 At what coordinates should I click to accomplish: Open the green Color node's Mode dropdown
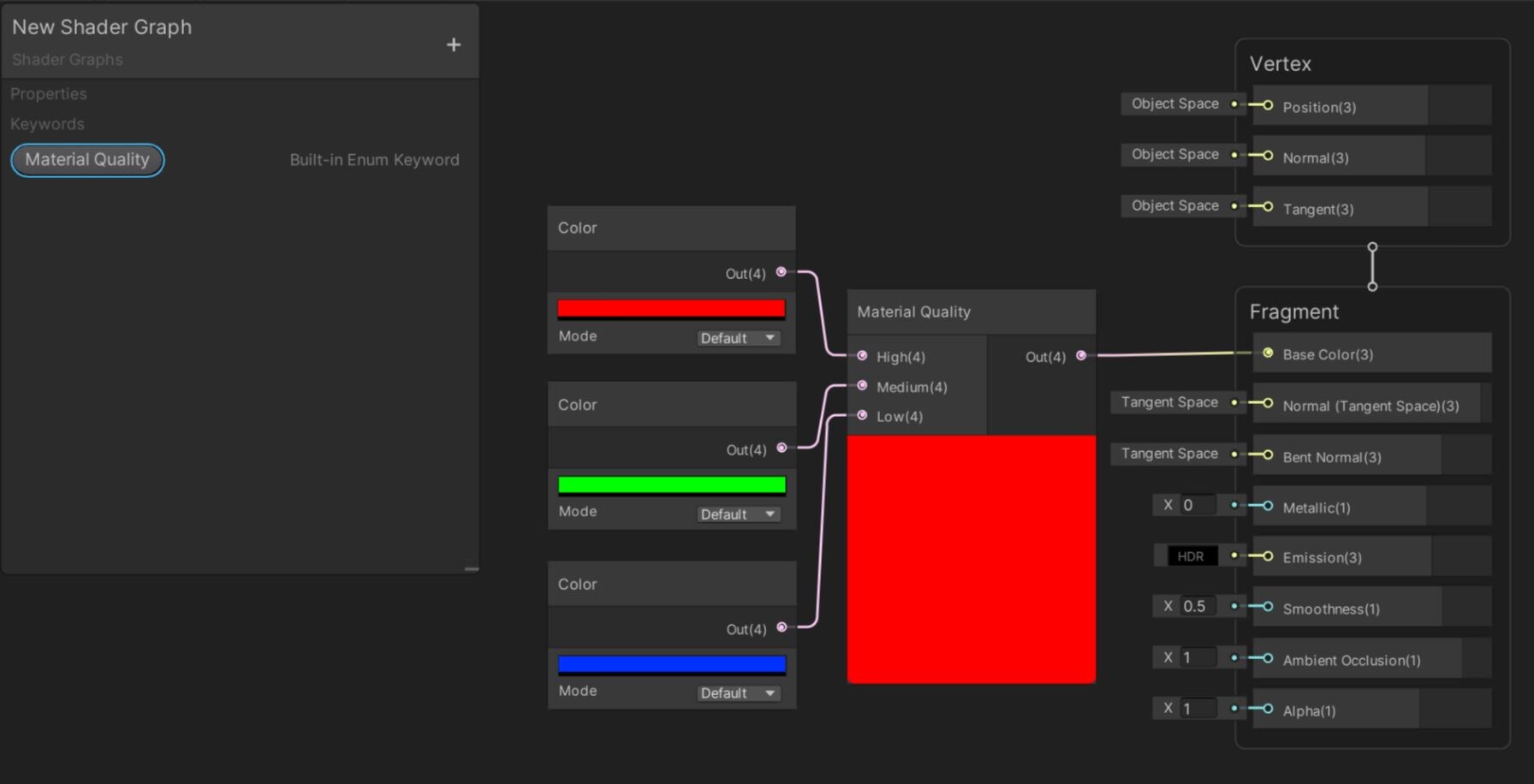738,514
